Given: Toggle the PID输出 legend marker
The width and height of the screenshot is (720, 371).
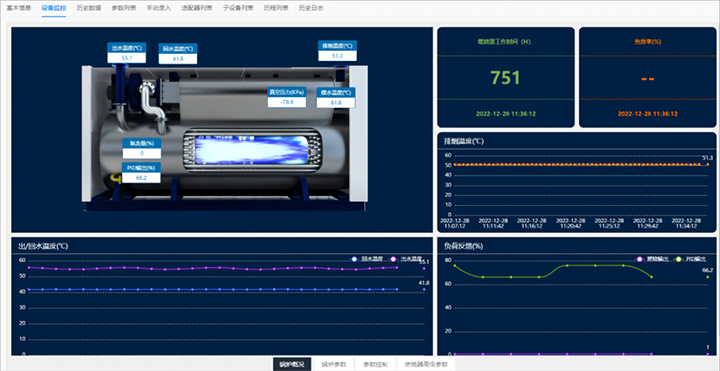Looking at the screenshot, I should pyautogui.click(x=679, y=259).
